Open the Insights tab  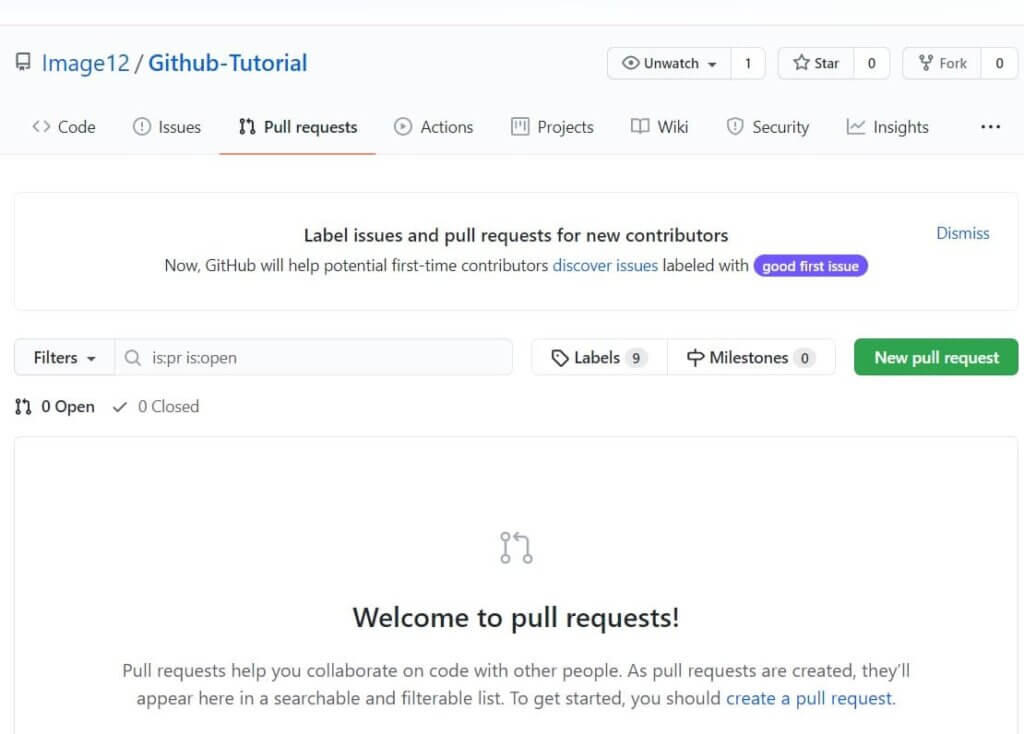pos(888,127)
